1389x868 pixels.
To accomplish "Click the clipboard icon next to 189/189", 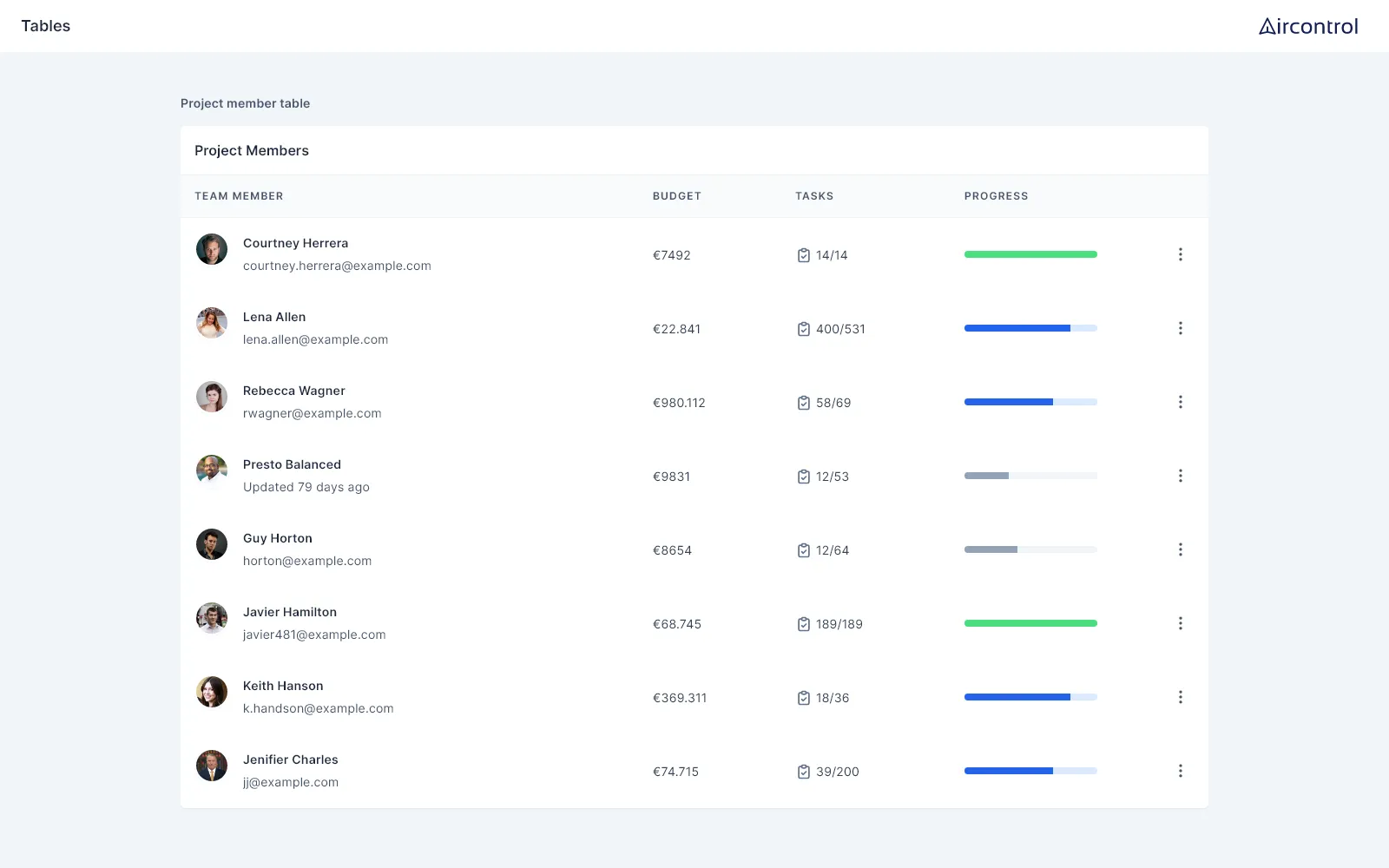I will pyautogui.click(x=804, y=624).
